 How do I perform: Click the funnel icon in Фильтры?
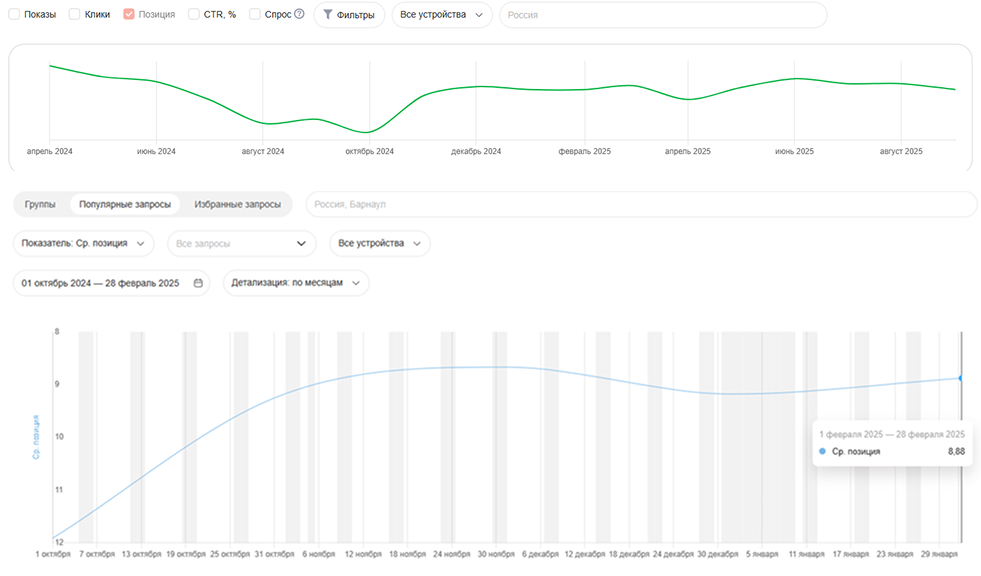click(x=328, y=15)
